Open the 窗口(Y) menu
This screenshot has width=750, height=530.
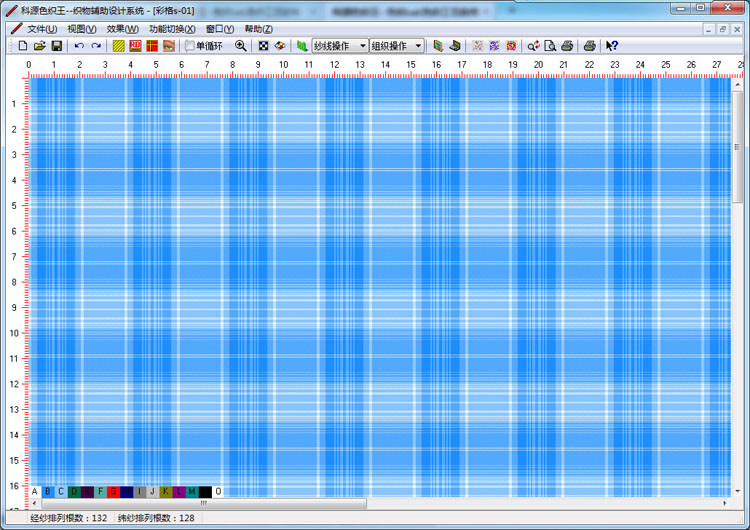point(220,29)
